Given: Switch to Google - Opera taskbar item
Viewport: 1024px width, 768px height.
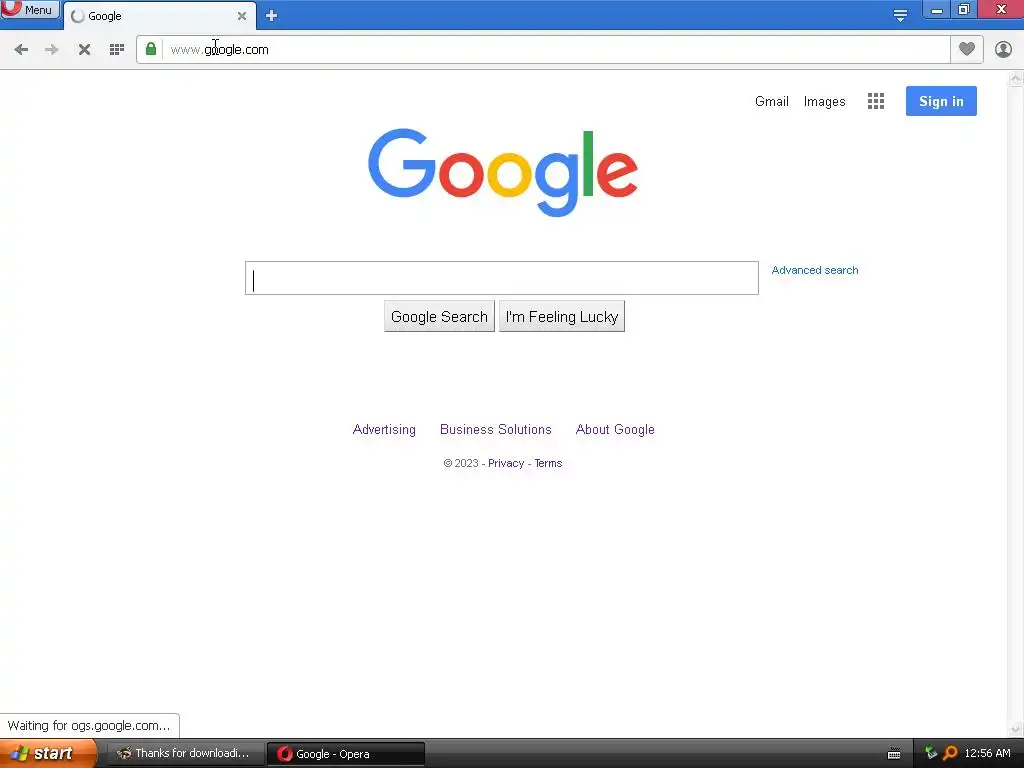Looking at the screenshot, I should 346,754.
